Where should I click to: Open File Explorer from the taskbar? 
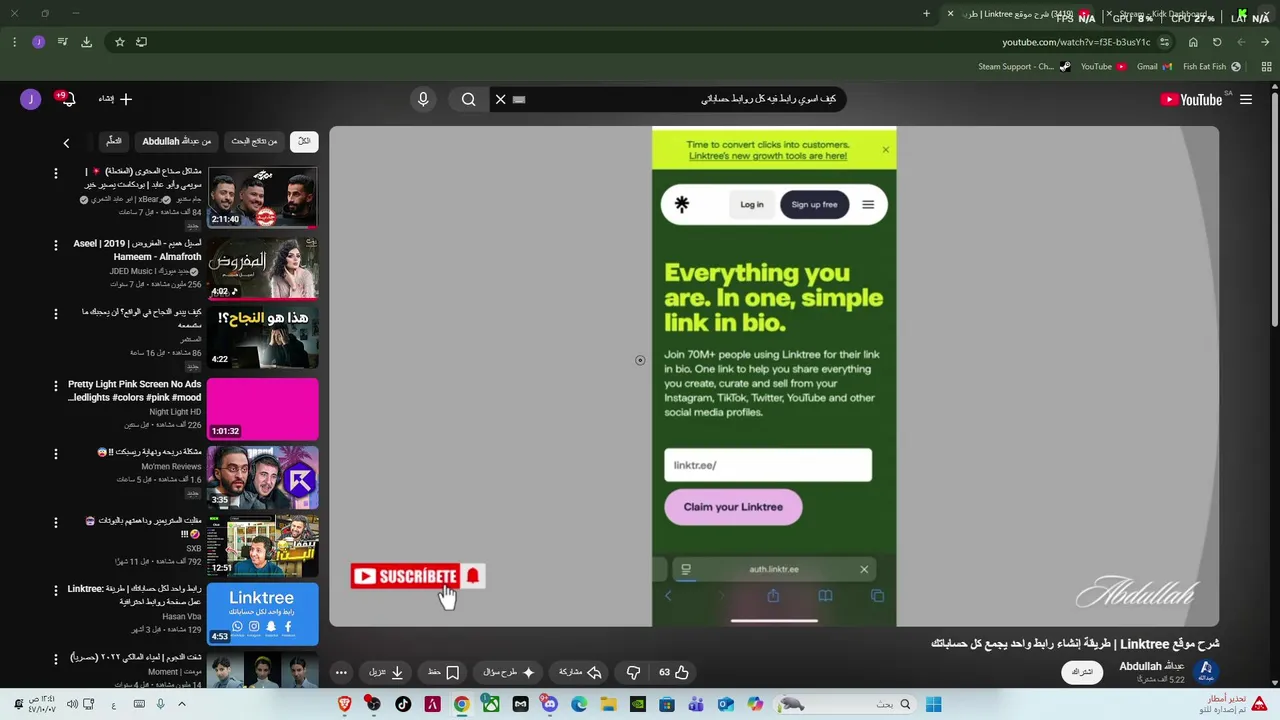tap(608, 704)
